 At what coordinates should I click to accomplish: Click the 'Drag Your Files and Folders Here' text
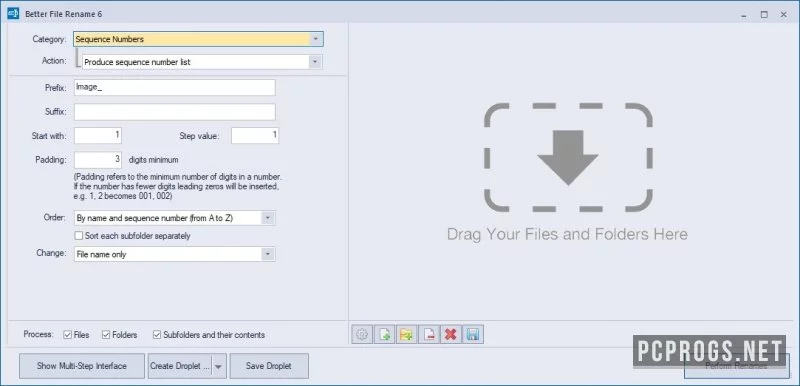pos(567,235)
